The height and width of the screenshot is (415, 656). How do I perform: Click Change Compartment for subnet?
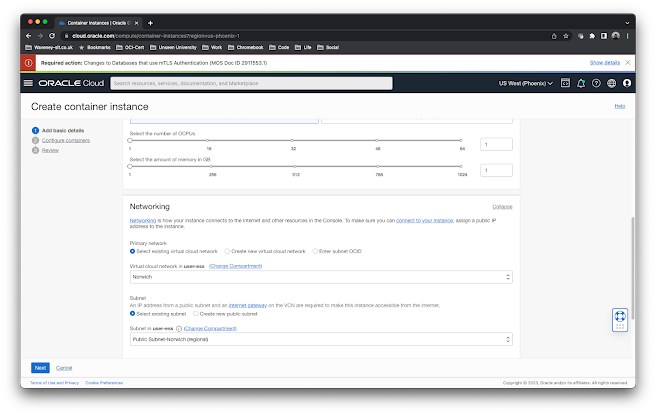coord(210,329)
